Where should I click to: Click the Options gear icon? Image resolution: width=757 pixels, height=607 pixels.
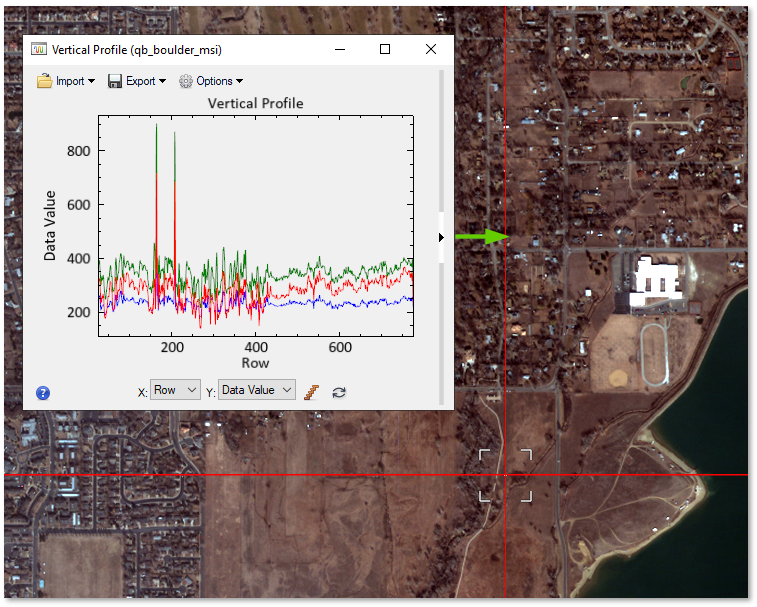click(x=186, y=81)
